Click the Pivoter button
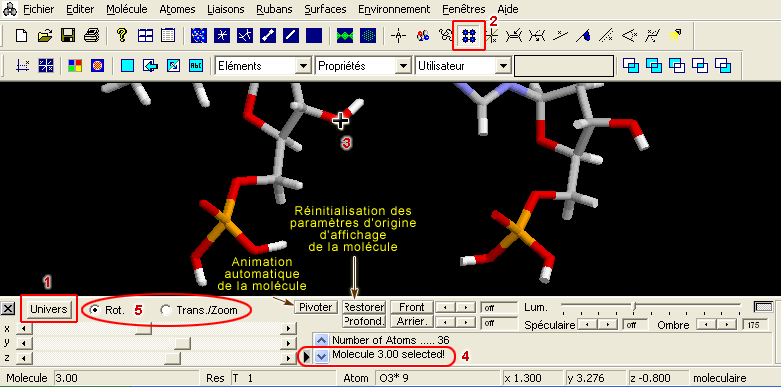 [x=316, y=307]
